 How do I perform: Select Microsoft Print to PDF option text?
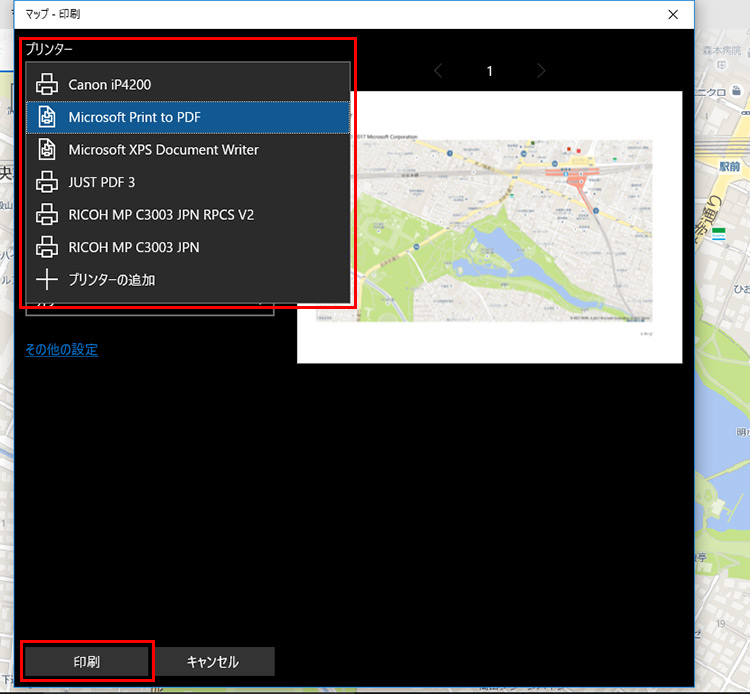tap(134, 118)
